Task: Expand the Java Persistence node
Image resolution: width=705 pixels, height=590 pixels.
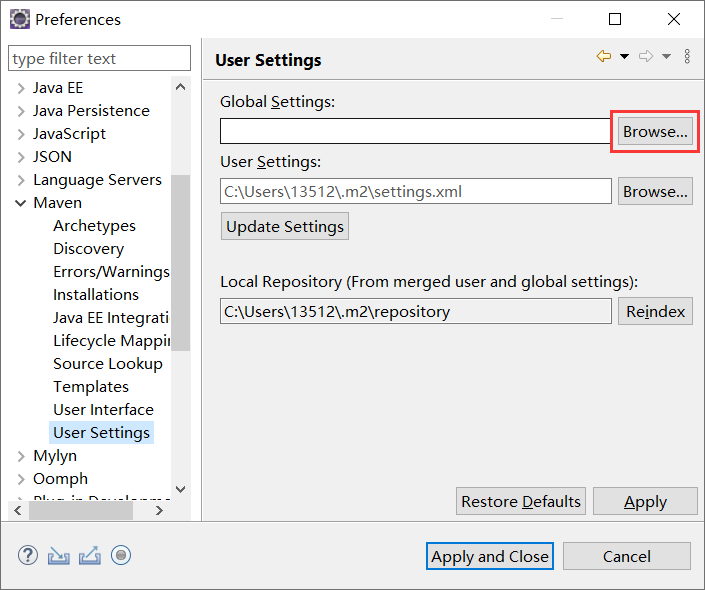Action: (21, 111)
